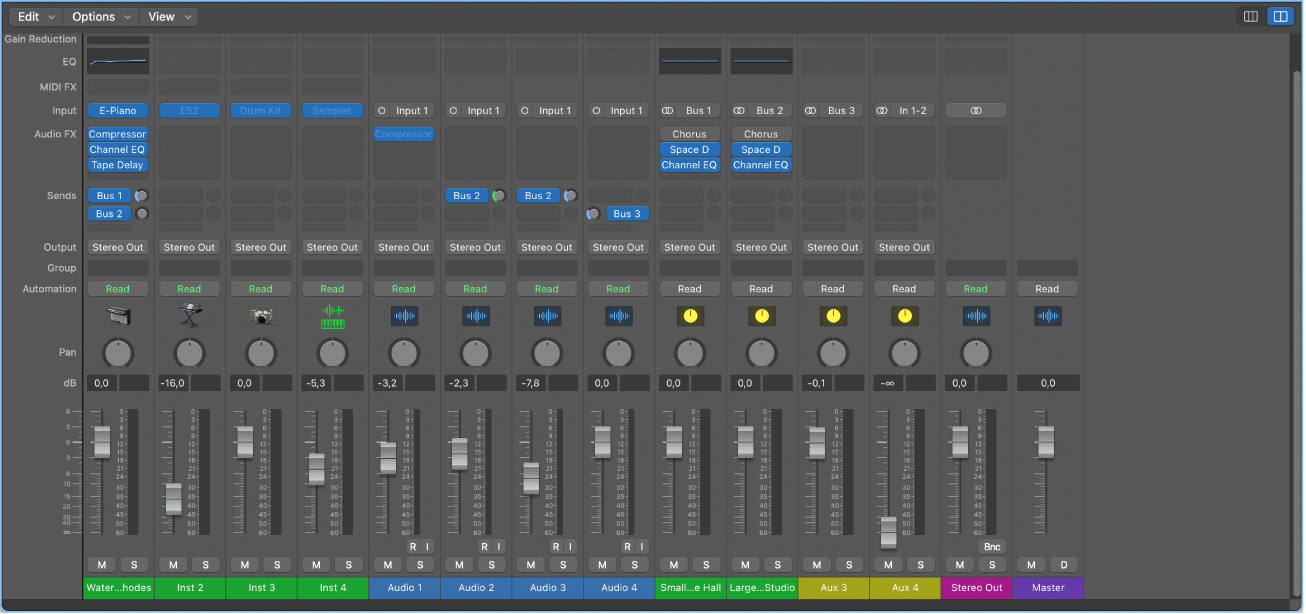The width and height of the screenshot is (1306, 614).
Task: Select the E-Piano keyboard icon on Water…hodes channel
Action: tap(117, 315)
